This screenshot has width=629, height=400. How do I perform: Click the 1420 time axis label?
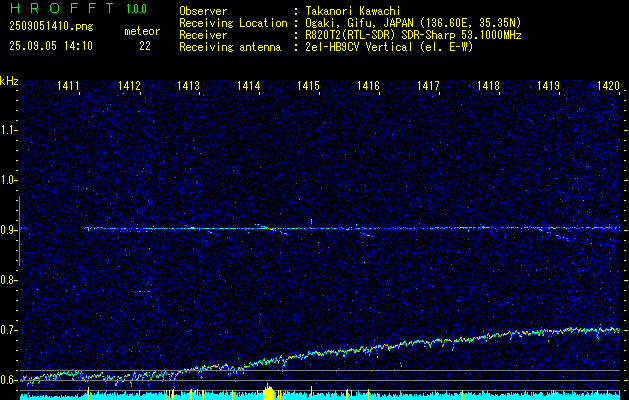(608, 85)
